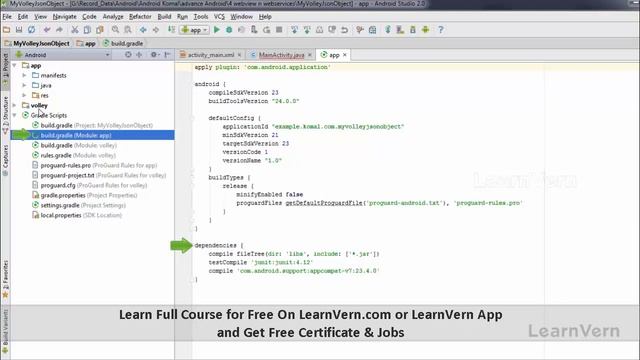The height and width of the screenshot is (360, 640).
Task: Open Android Device Monitor icon
Action: [x=425, y=30]
